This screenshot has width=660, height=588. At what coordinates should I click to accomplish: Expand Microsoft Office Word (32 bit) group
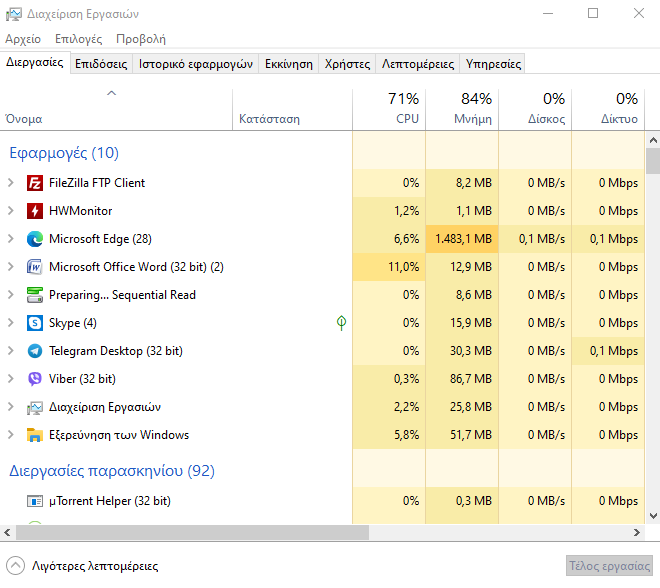[x=11, y=266]
